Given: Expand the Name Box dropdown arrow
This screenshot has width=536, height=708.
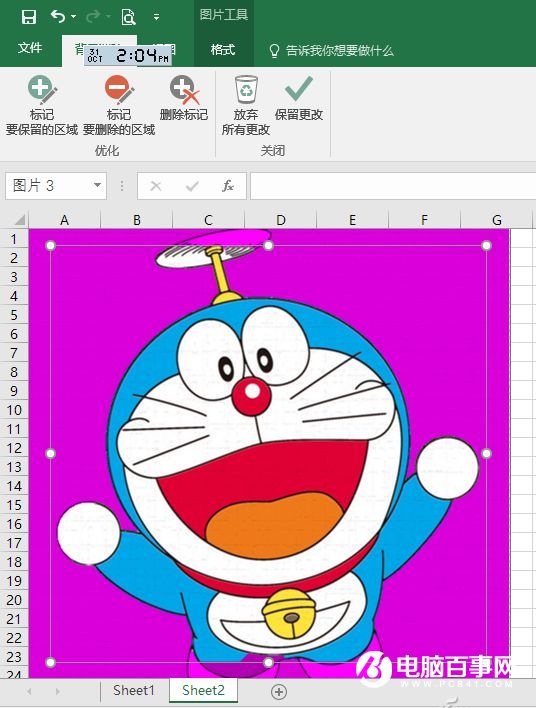Looking at the screenshot, I should click(97, 185).
